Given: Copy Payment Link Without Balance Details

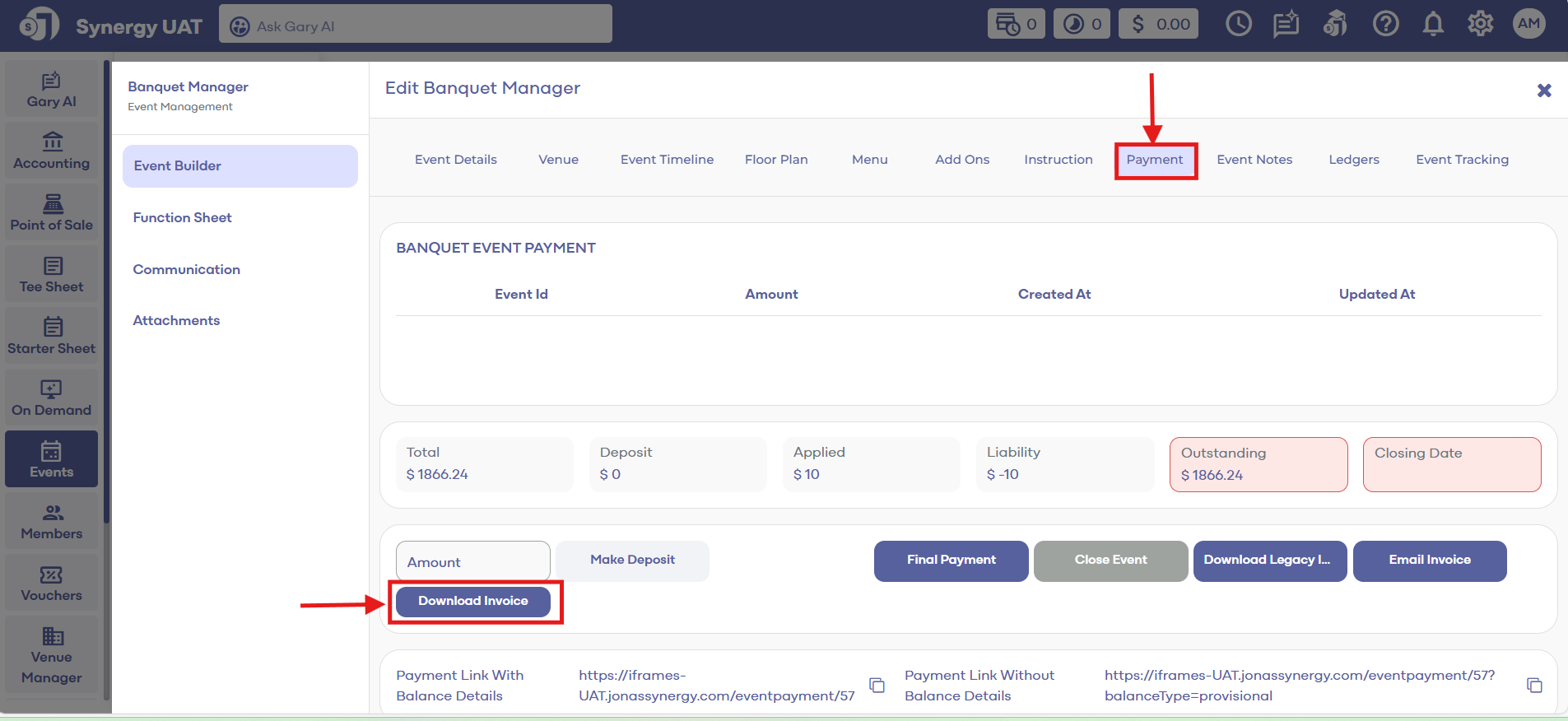Looking at the screenshot, I should point(1534,686).
